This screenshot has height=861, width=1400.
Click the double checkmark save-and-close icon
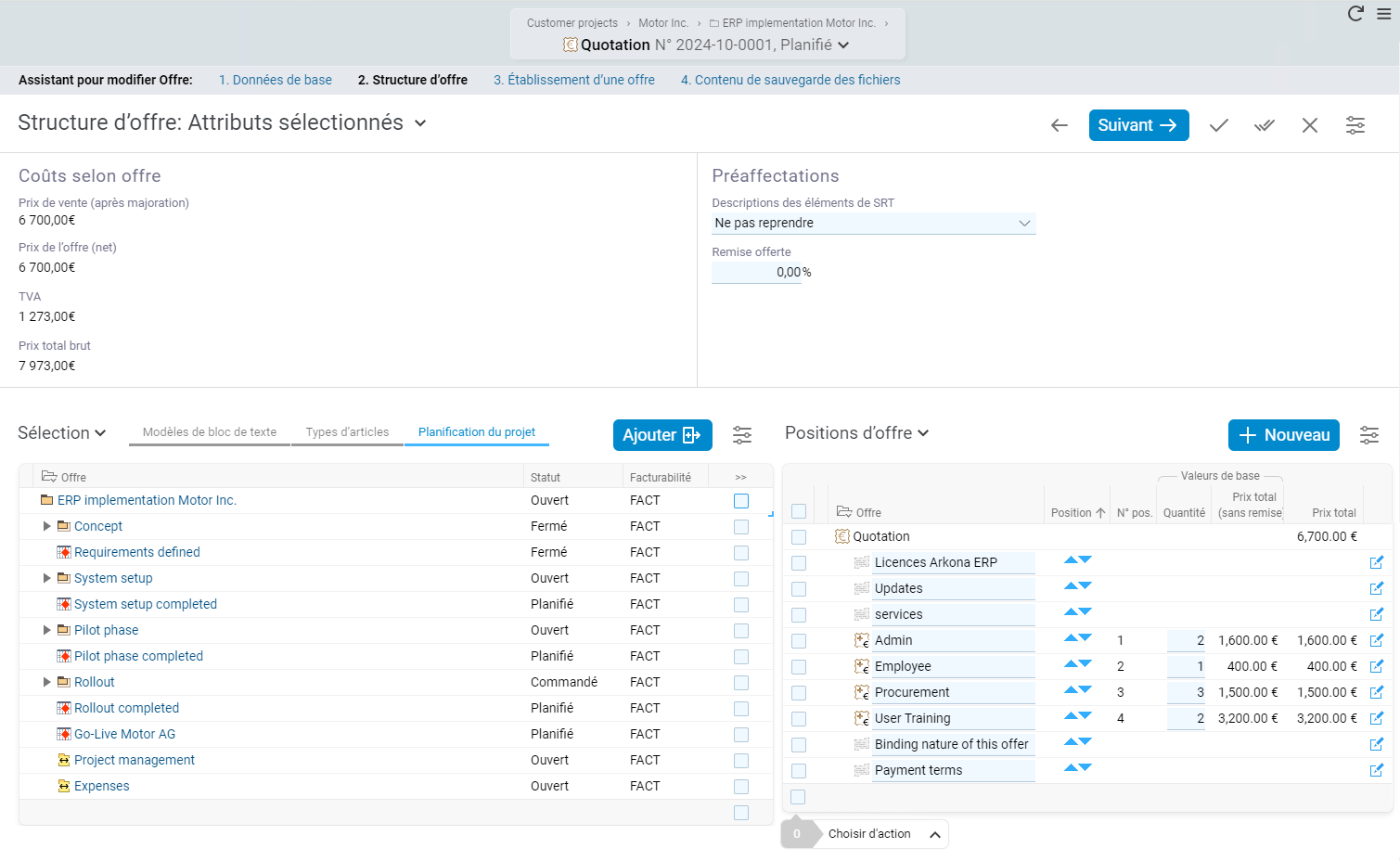tap(1265, 125)
